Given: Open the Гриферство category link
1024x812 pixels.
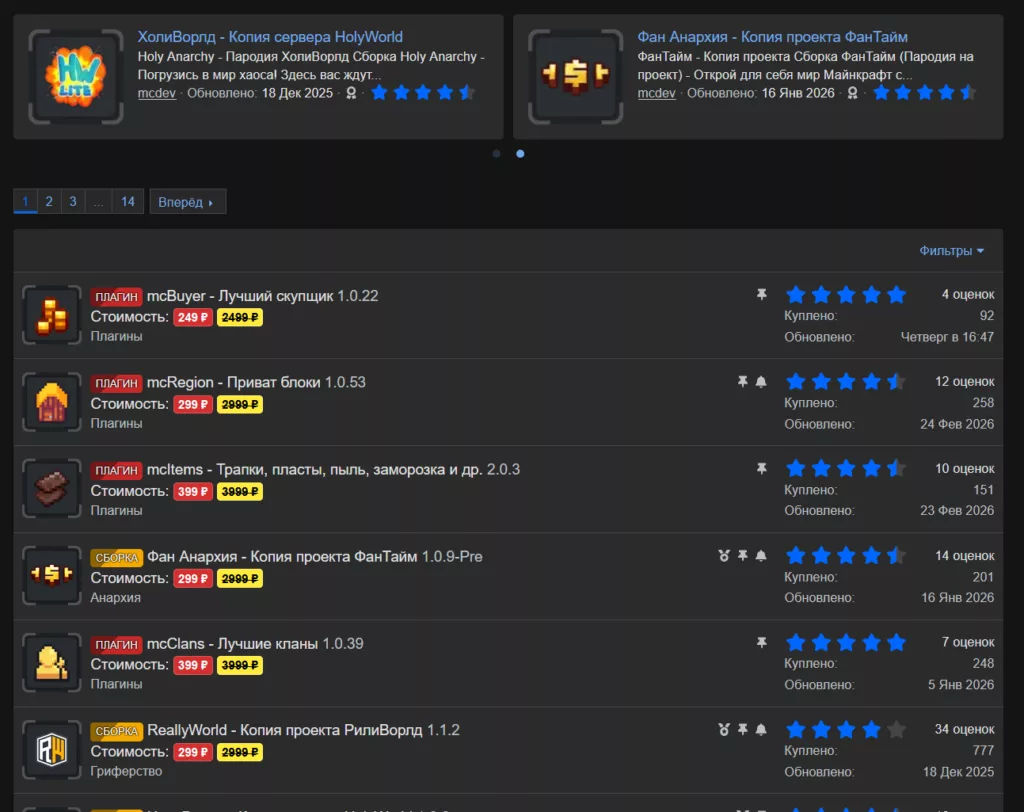Looking at the screenshot, I should click(x=126, y=771).
